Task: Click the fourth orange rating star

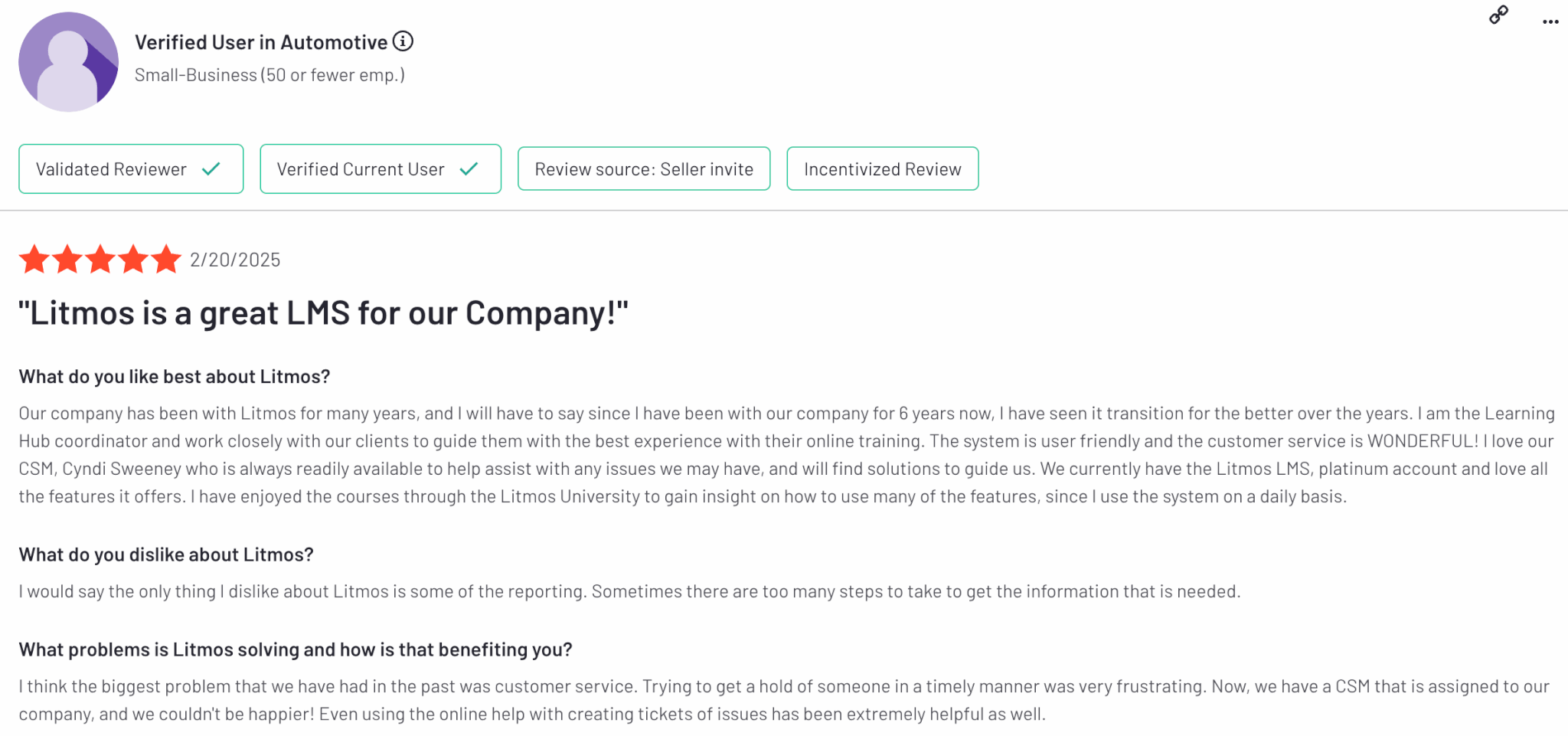Action: tap(133, 260)
